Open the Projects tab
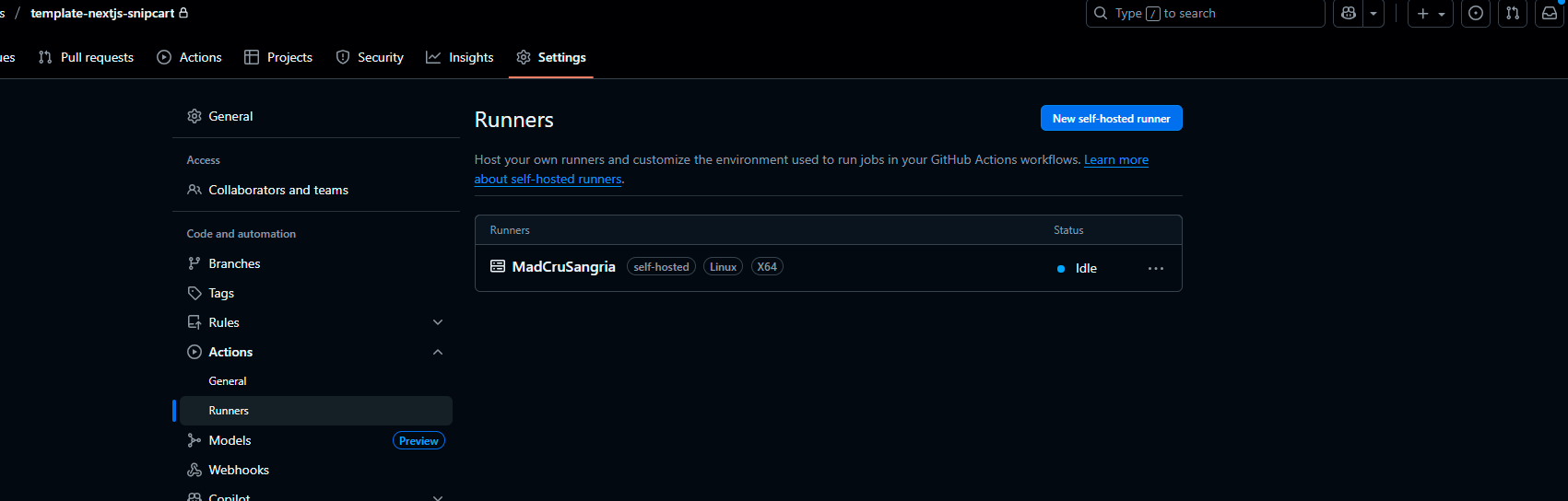The height and width of the screenshot is (501, 1568). coord(277,57)
